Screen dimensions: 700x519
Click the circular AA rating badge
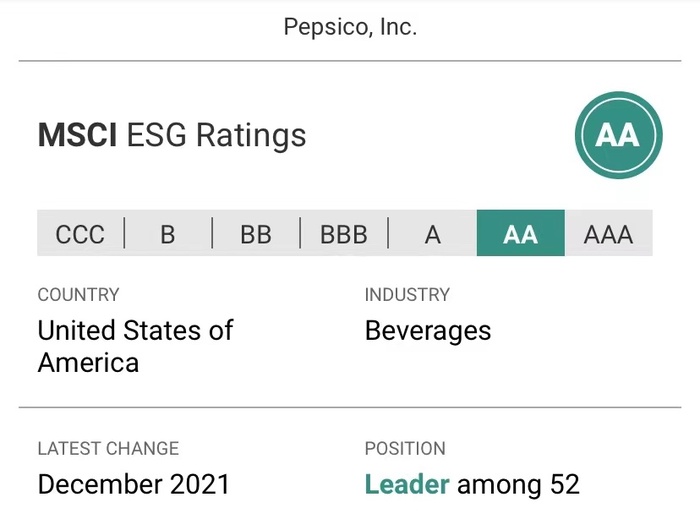click(x=618, y=135)
